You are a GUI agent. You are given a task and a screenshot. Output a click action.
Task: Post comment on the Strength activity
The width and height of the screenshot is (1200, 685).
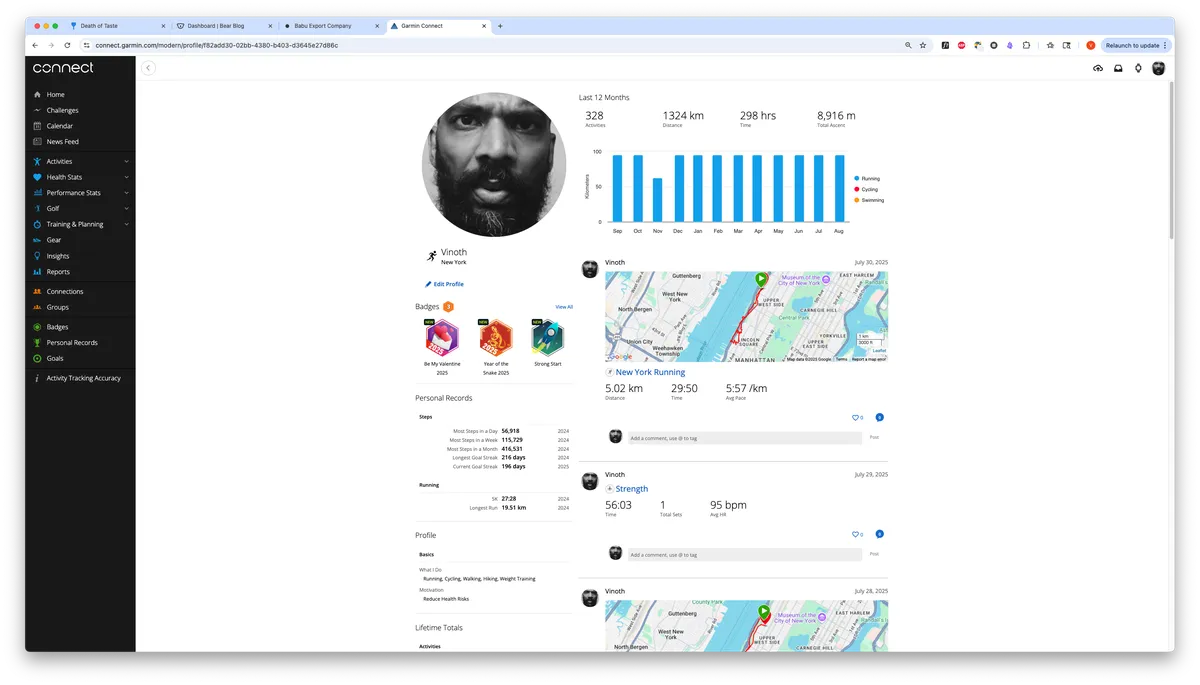[874, 554]
